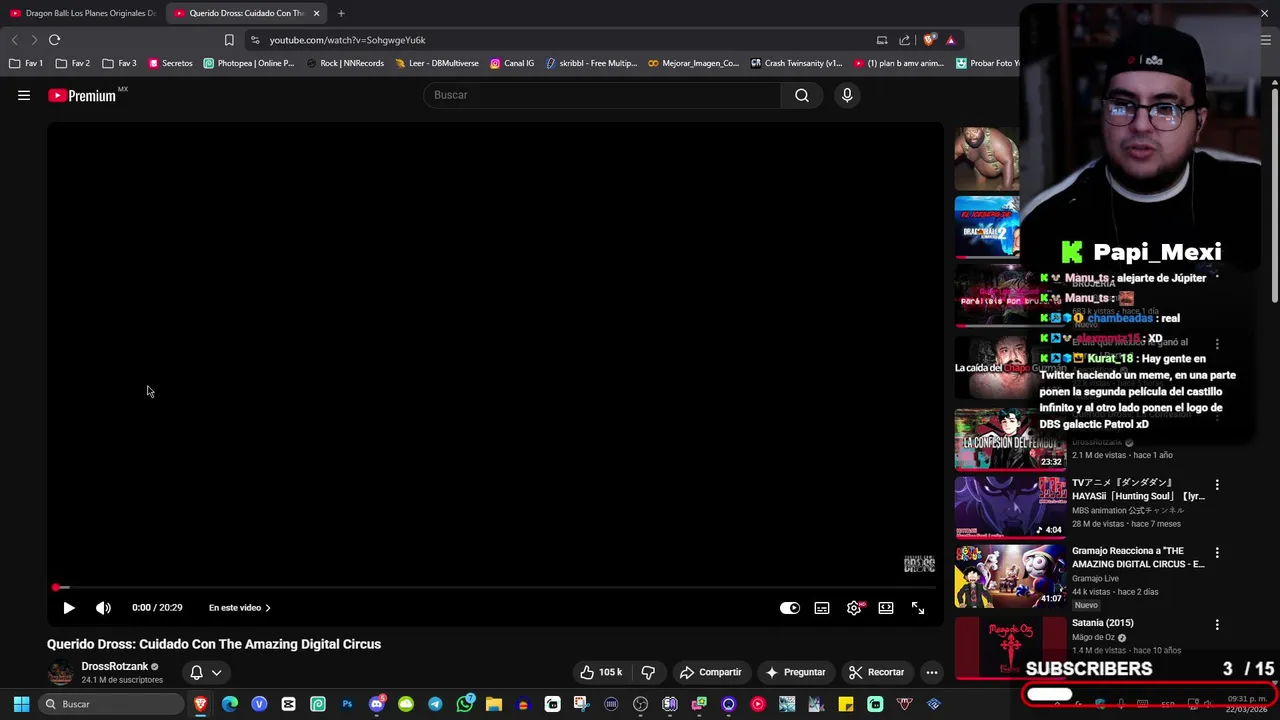Focus the YouTube Buscar search field
Image resolution: width=1280 pixels, height=720 pixels.
tap(602, 95)
